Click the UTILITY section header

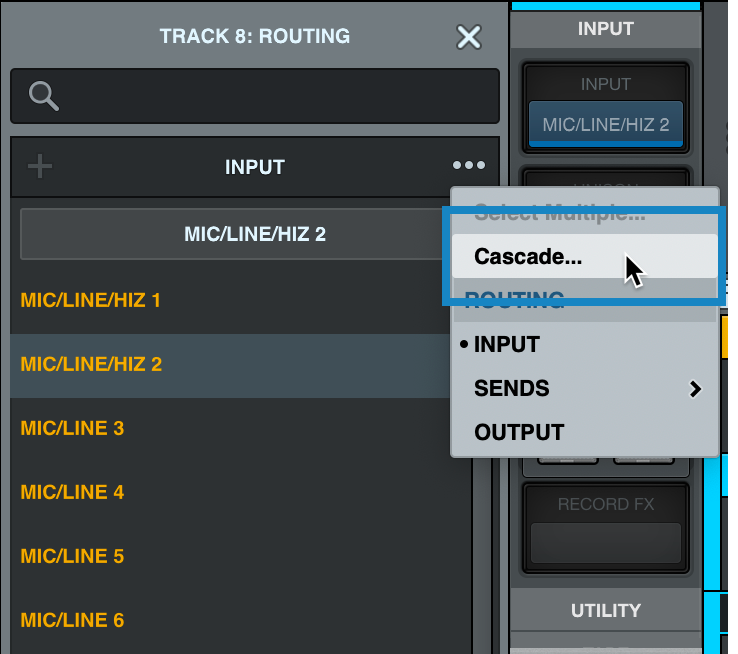(606, 610)
